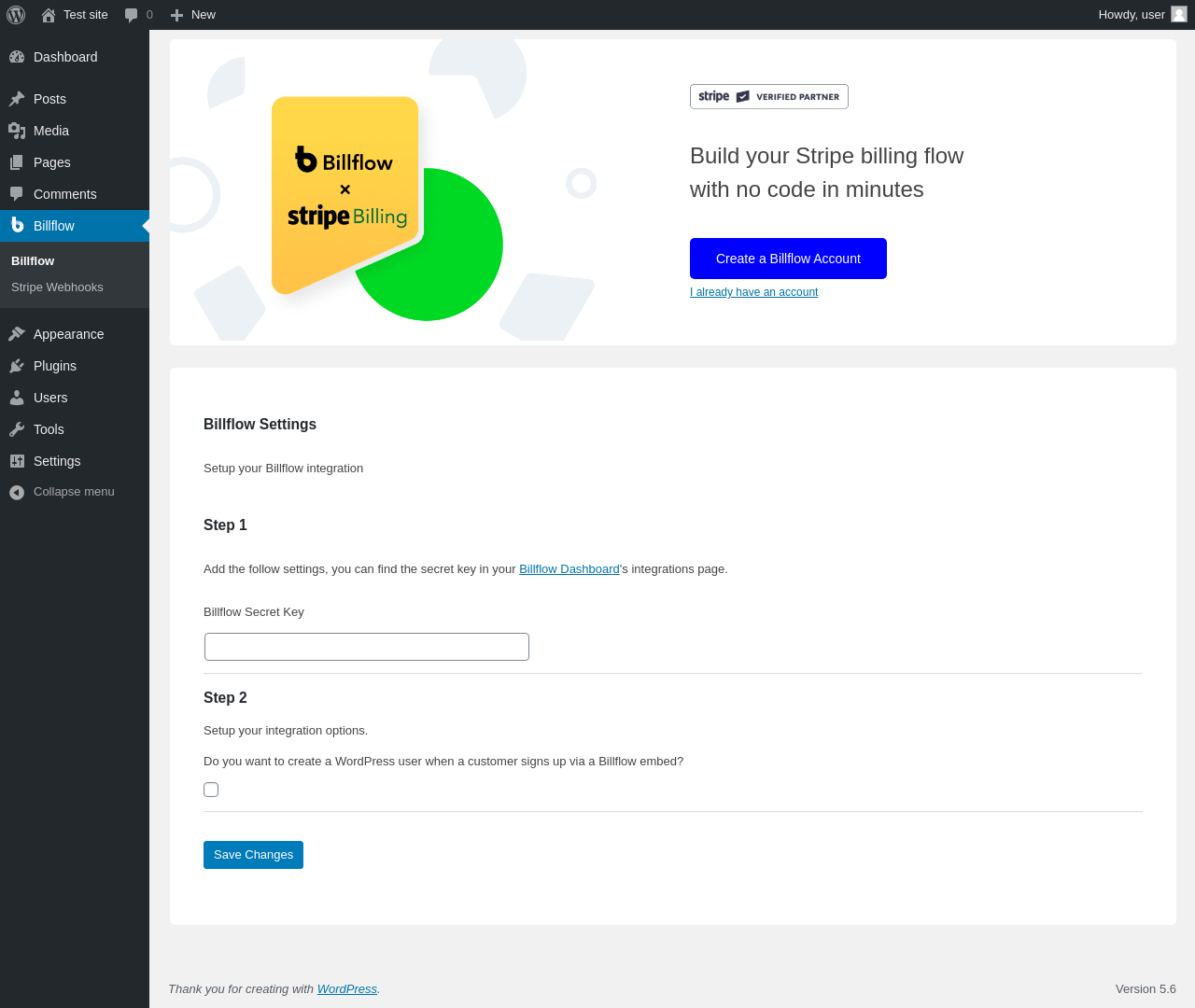Click the WordPress logo icon
Viewport: 1195px width, 1008px height.
(x=16, y=15)
